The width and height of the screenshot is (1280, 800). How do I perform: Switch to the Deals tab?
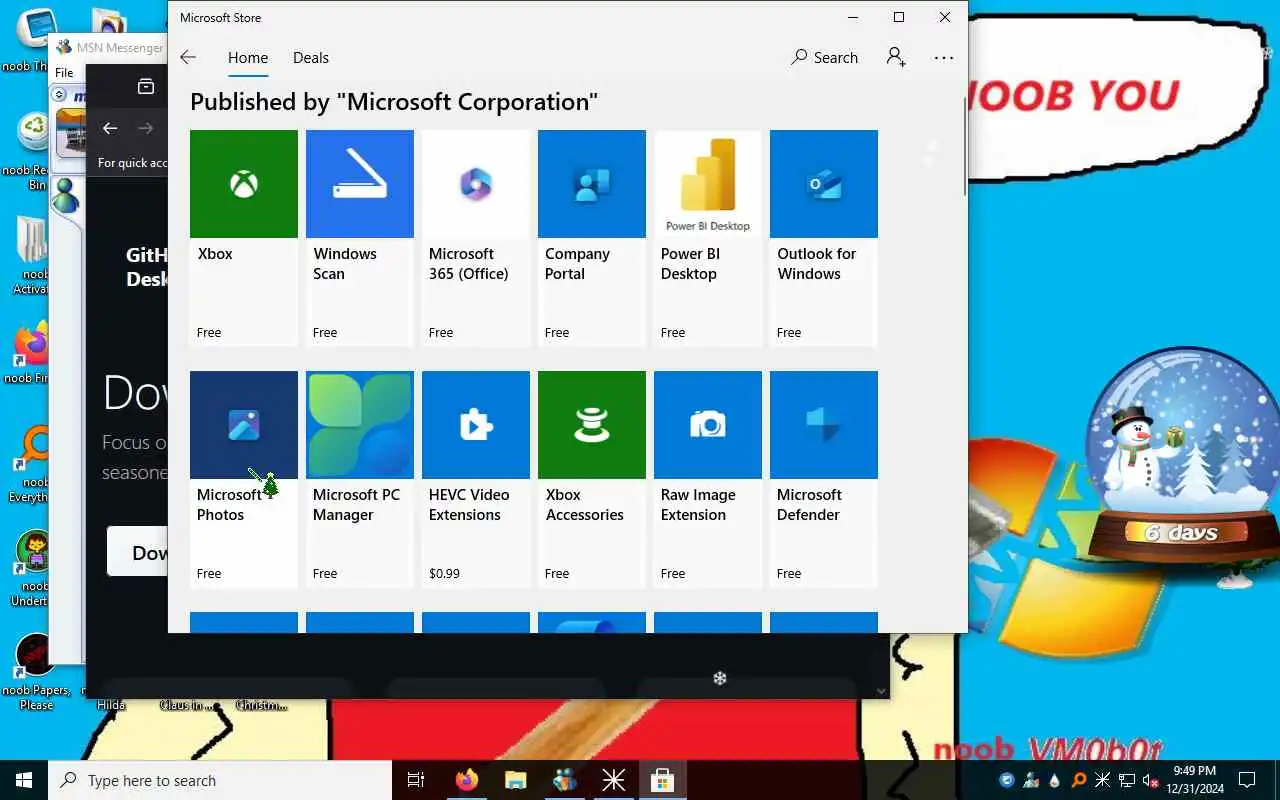point(311,58)
